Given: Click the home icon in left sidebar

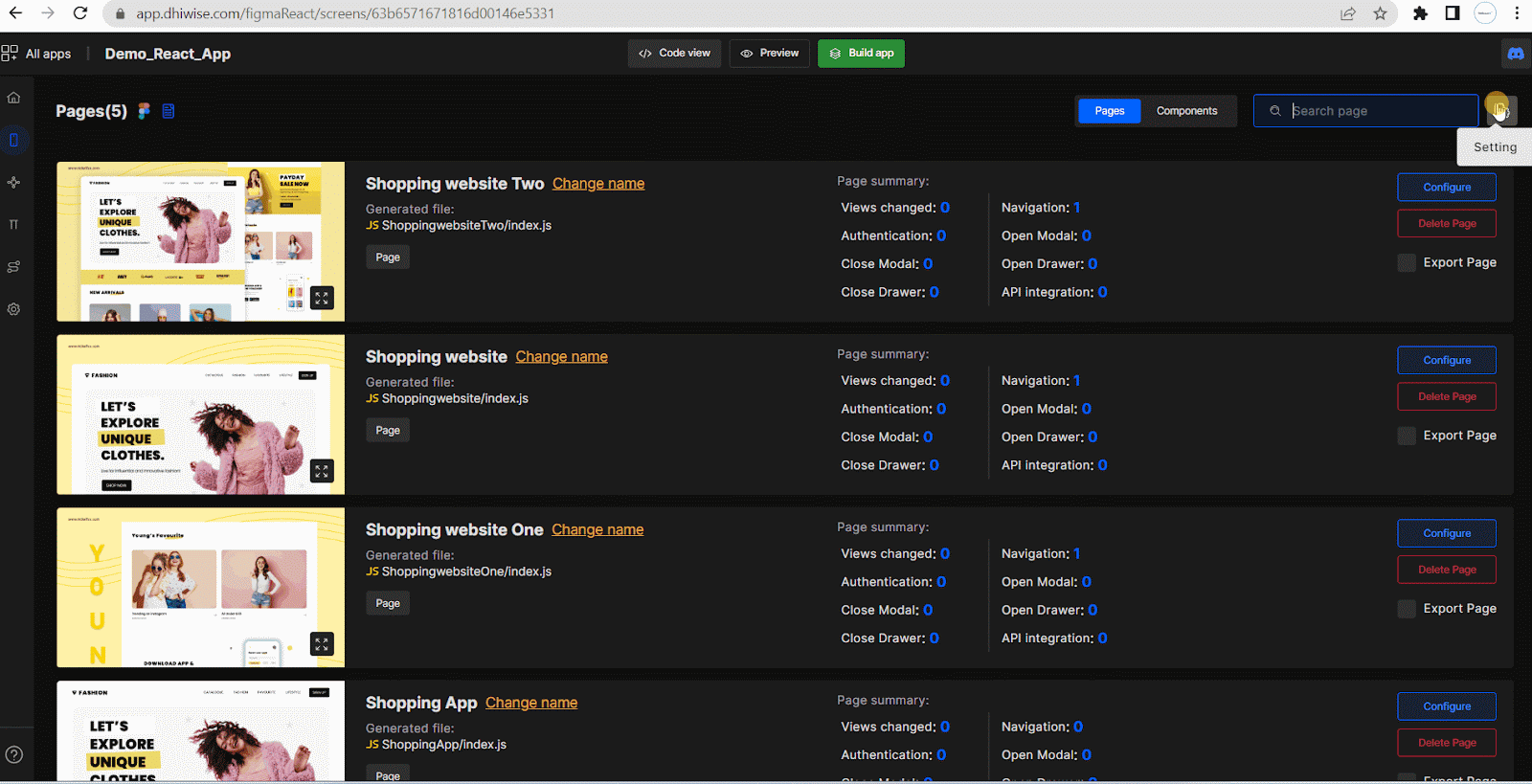Looking at the screenshot, I should 13,98.
